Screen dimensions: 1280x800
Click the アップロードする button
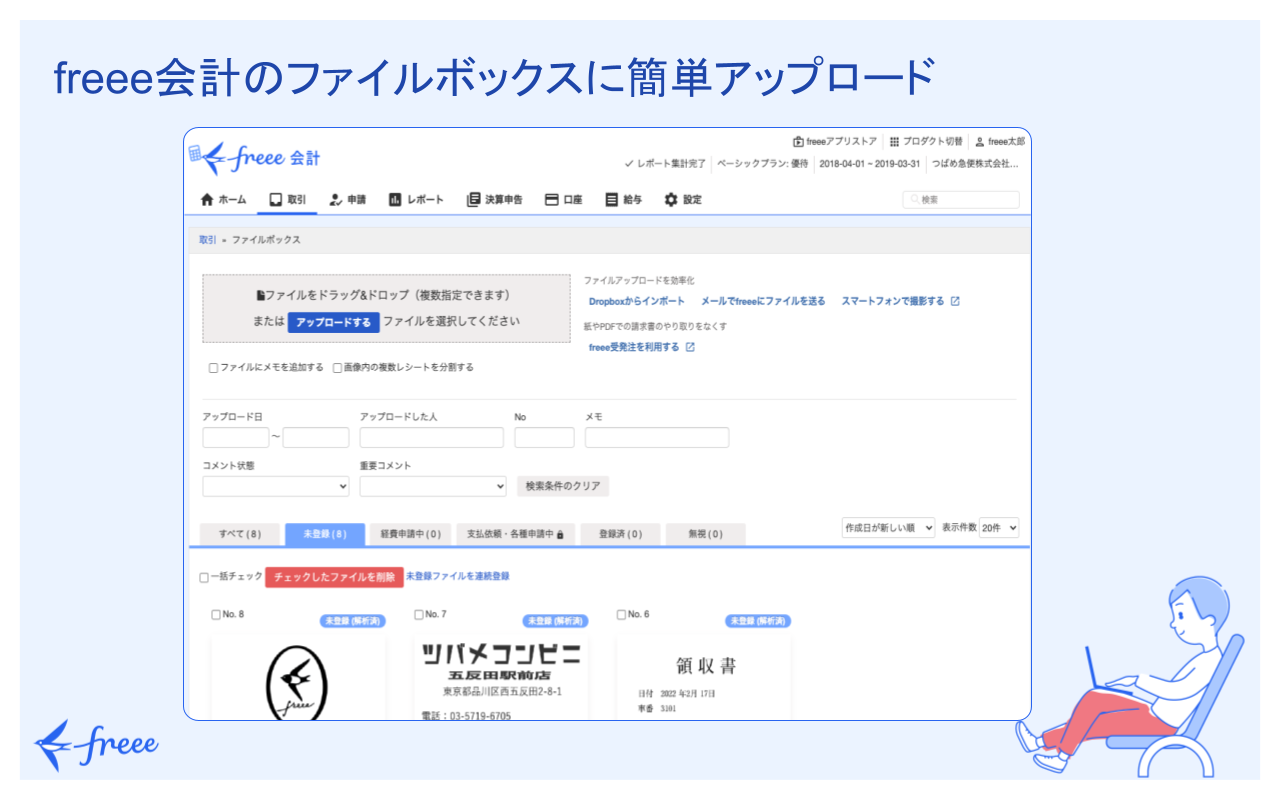(332, 322)
